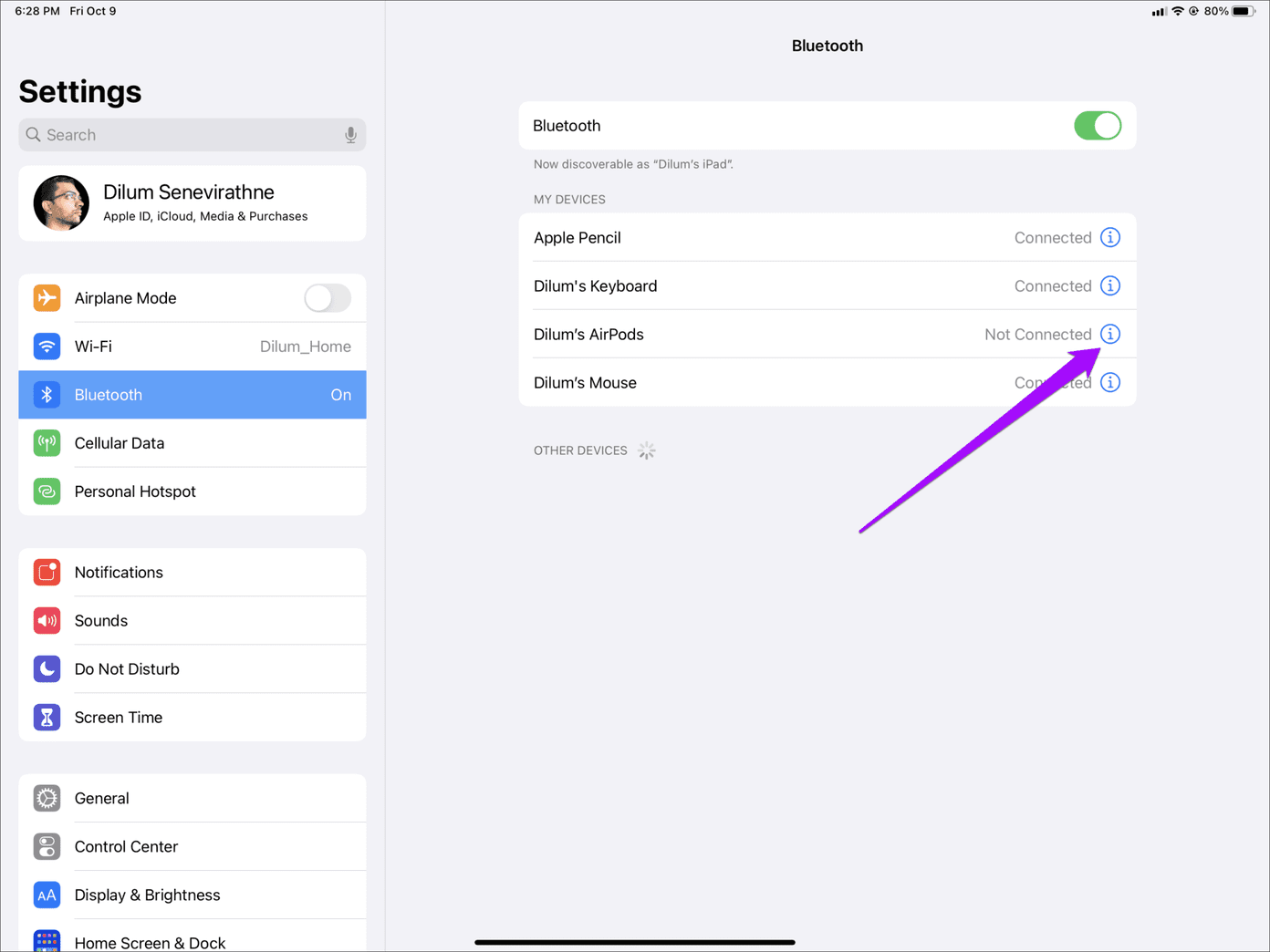1270x952 pixels.
Task: Open General settings
Action: click(193, 799)
